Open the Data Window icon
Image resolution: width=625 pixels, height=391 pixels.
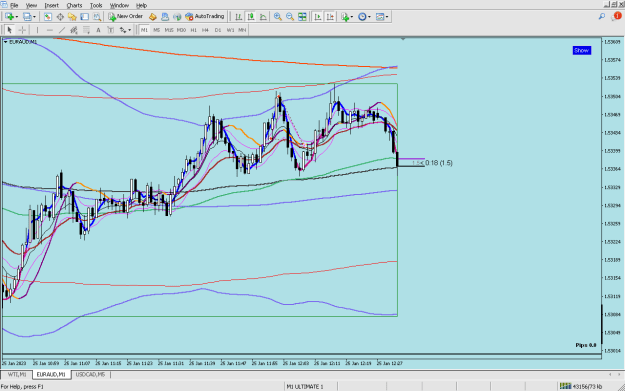tap(60, 17)
